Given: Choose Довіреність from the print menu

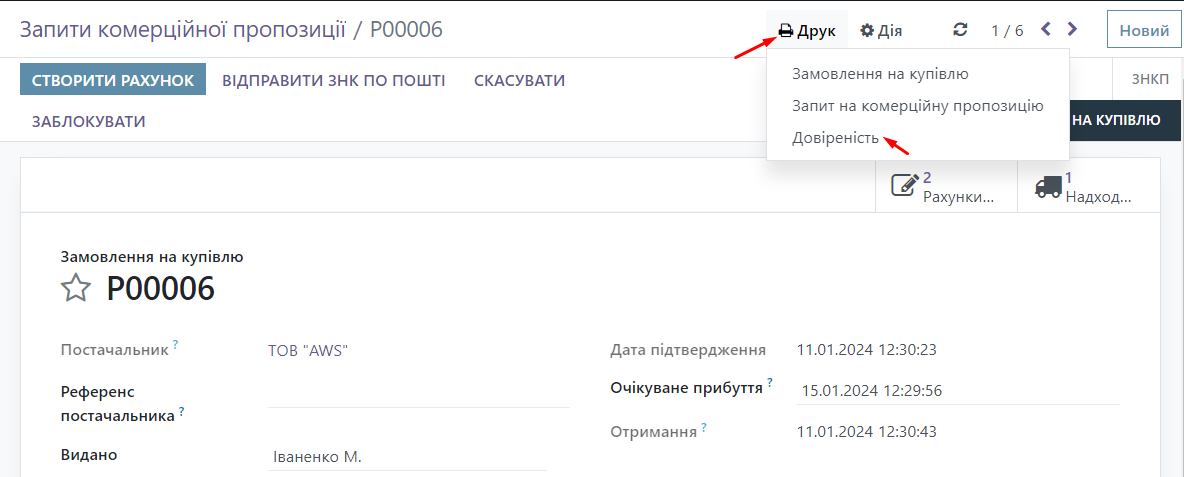Looking at the screenshot, I should point(835,138).
